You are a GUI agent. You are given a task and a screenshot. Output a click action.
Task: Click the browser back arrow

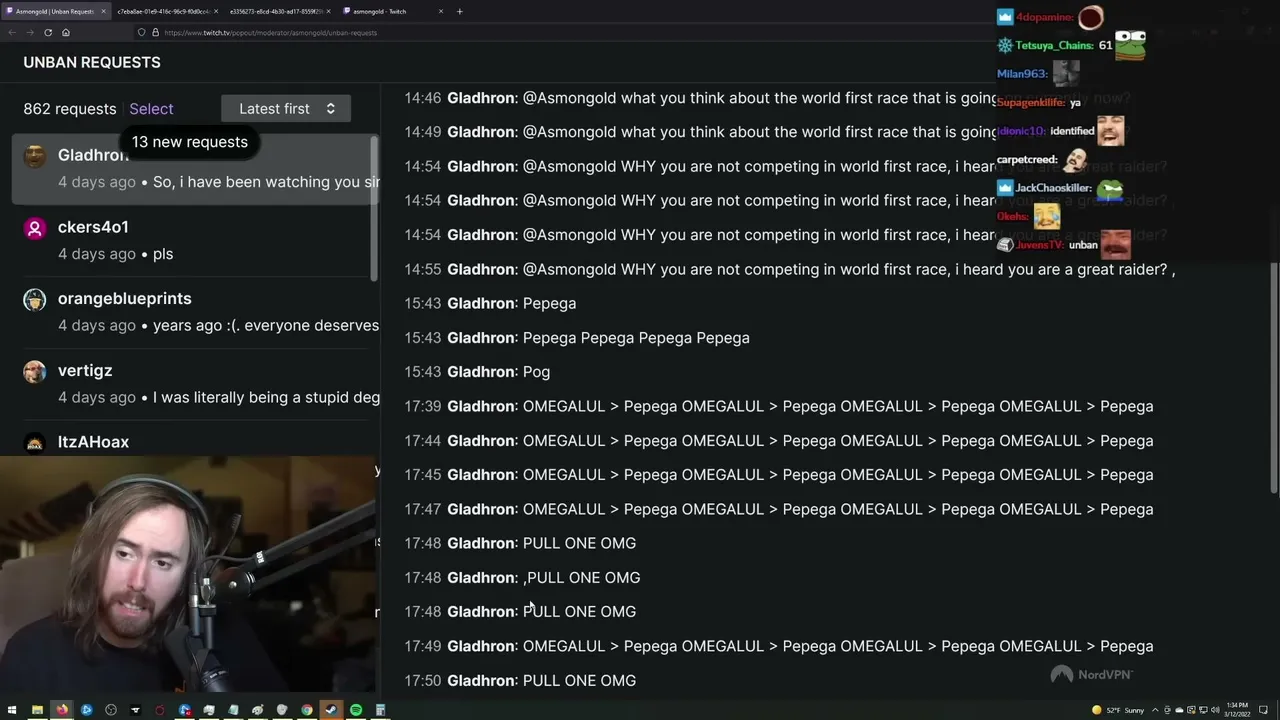point(12,32)
